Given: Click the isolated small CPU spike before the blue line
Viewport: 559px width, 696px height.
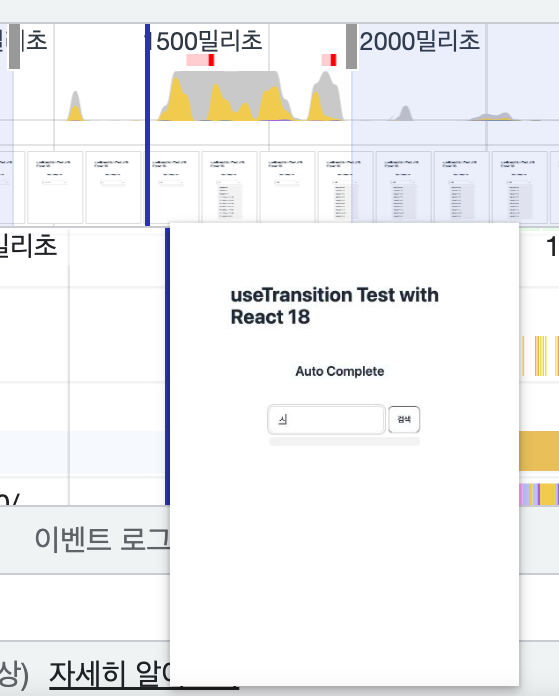Looking at the screenshot, I should click(75, 106).
